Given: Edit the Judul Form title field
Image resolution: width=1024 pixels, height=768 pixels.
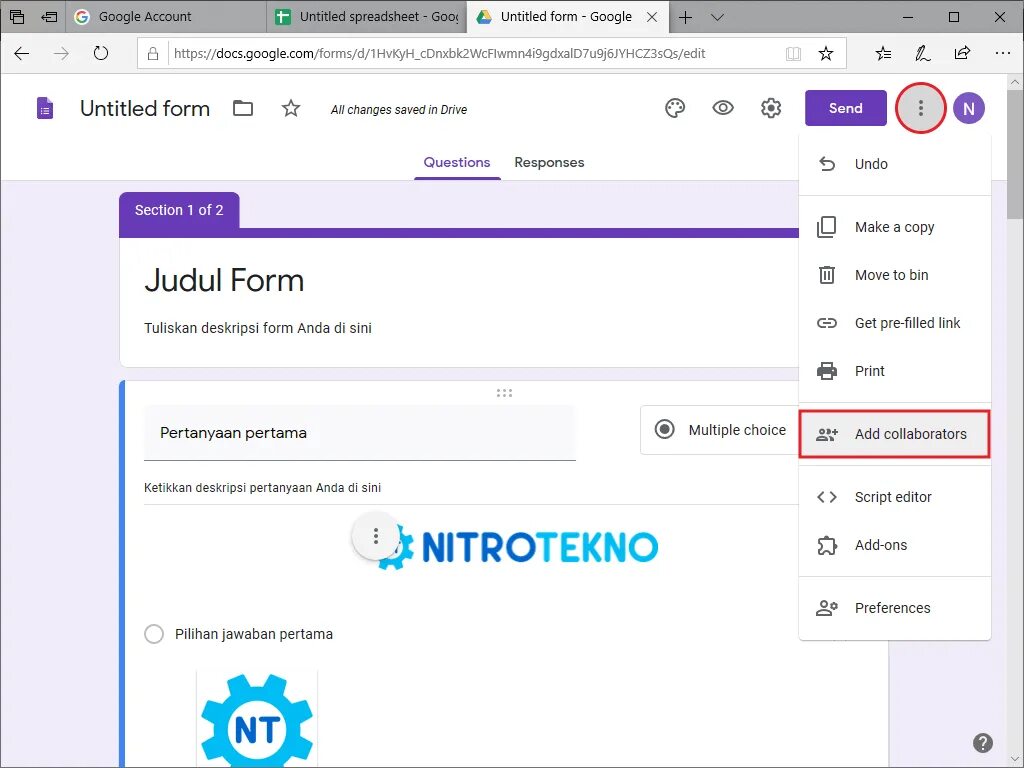Looking at the screenshot, I should (x=224, y=280).
